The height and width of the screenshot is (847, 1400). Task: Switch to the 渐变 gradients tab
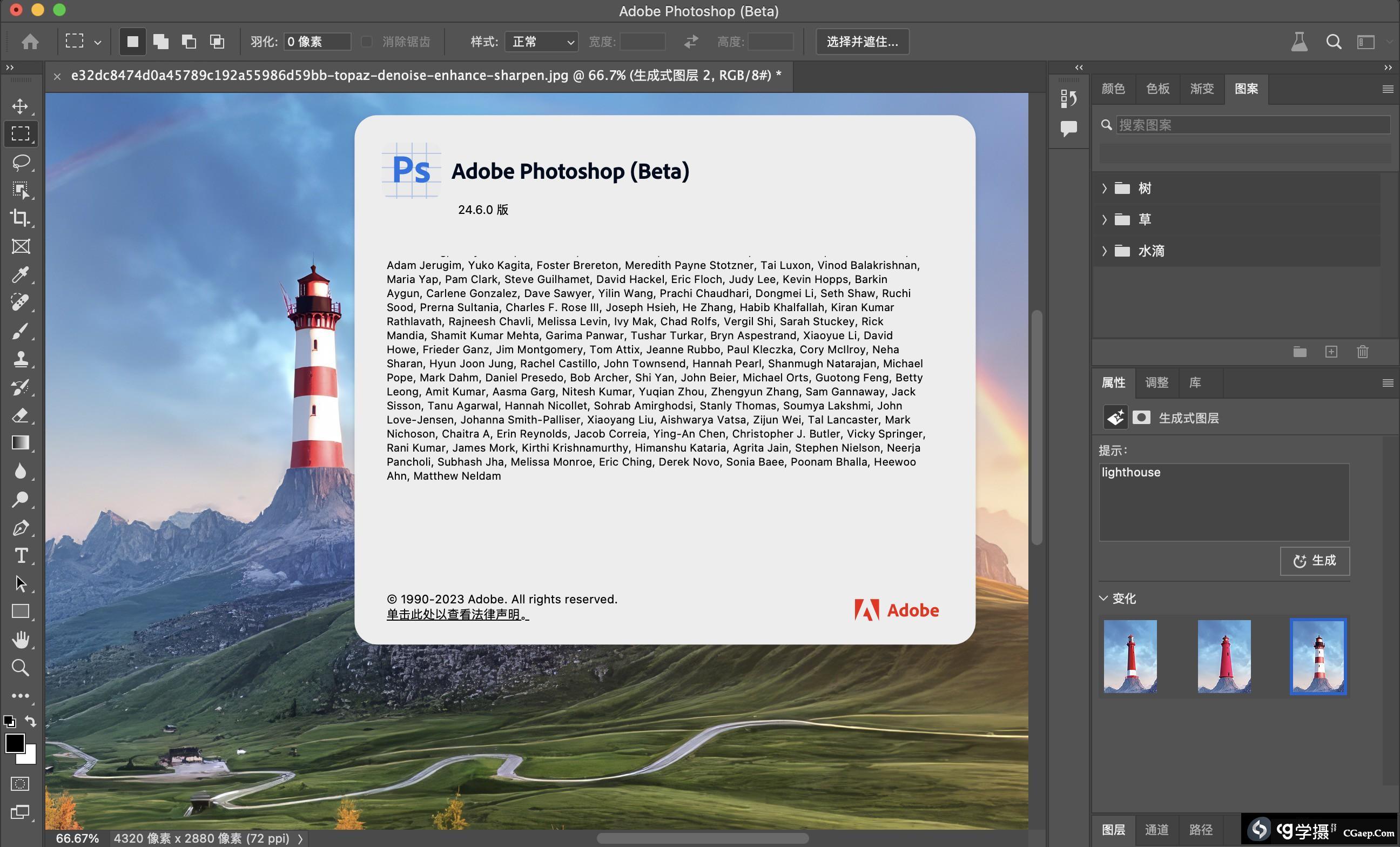(1201, 89)
